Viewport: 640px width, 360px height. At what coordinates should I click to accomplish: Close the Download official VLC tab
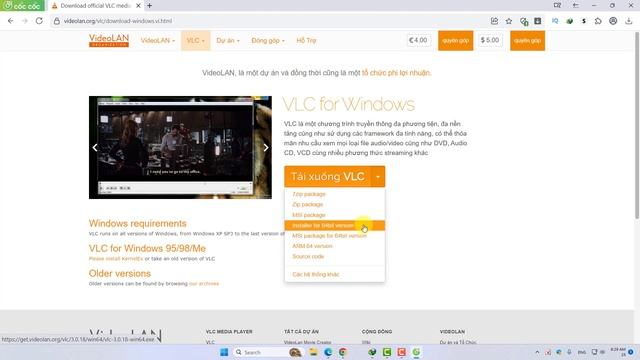[x=138, y=6]
